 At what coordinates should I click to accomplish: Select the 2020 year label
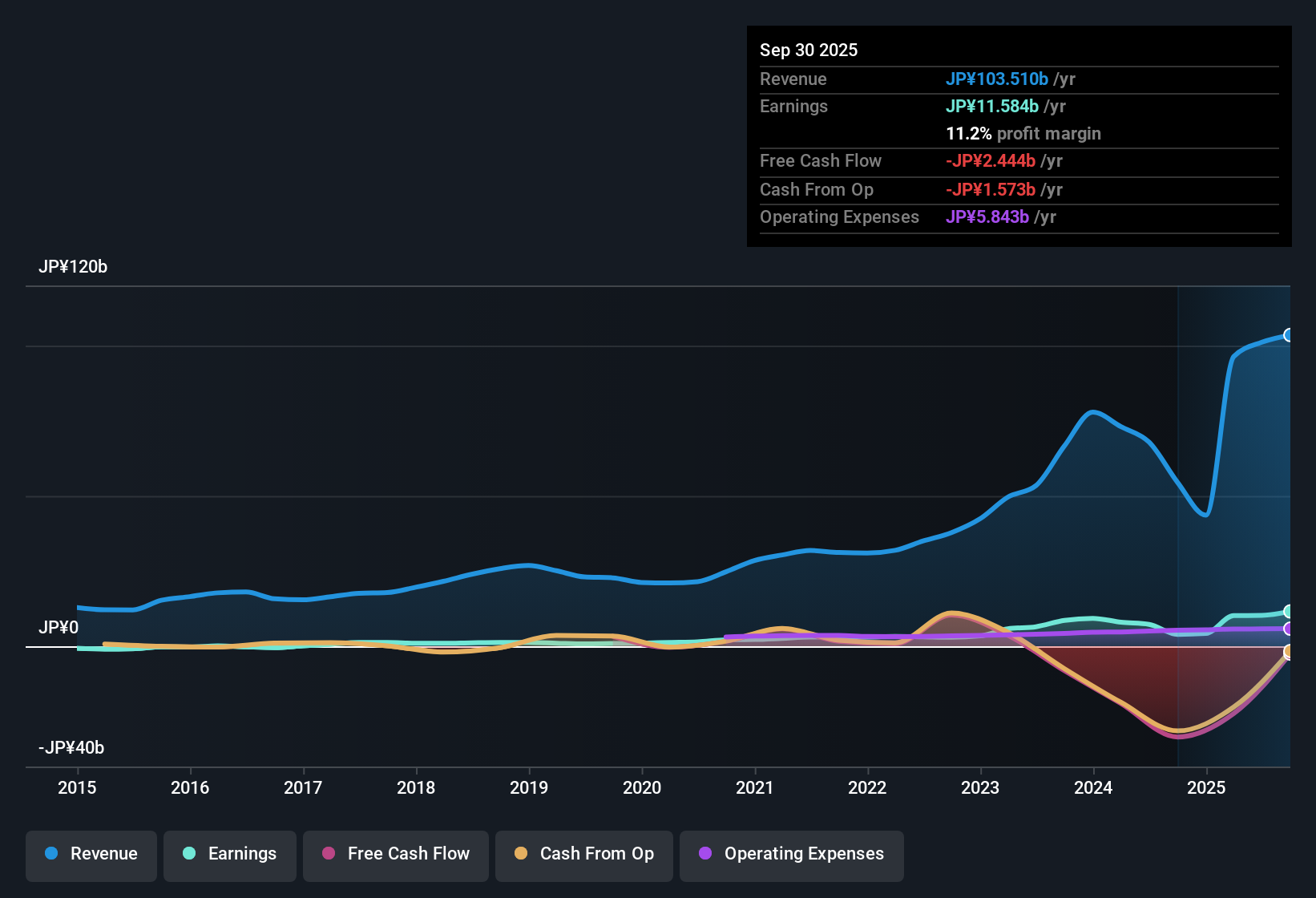[642, 788]
